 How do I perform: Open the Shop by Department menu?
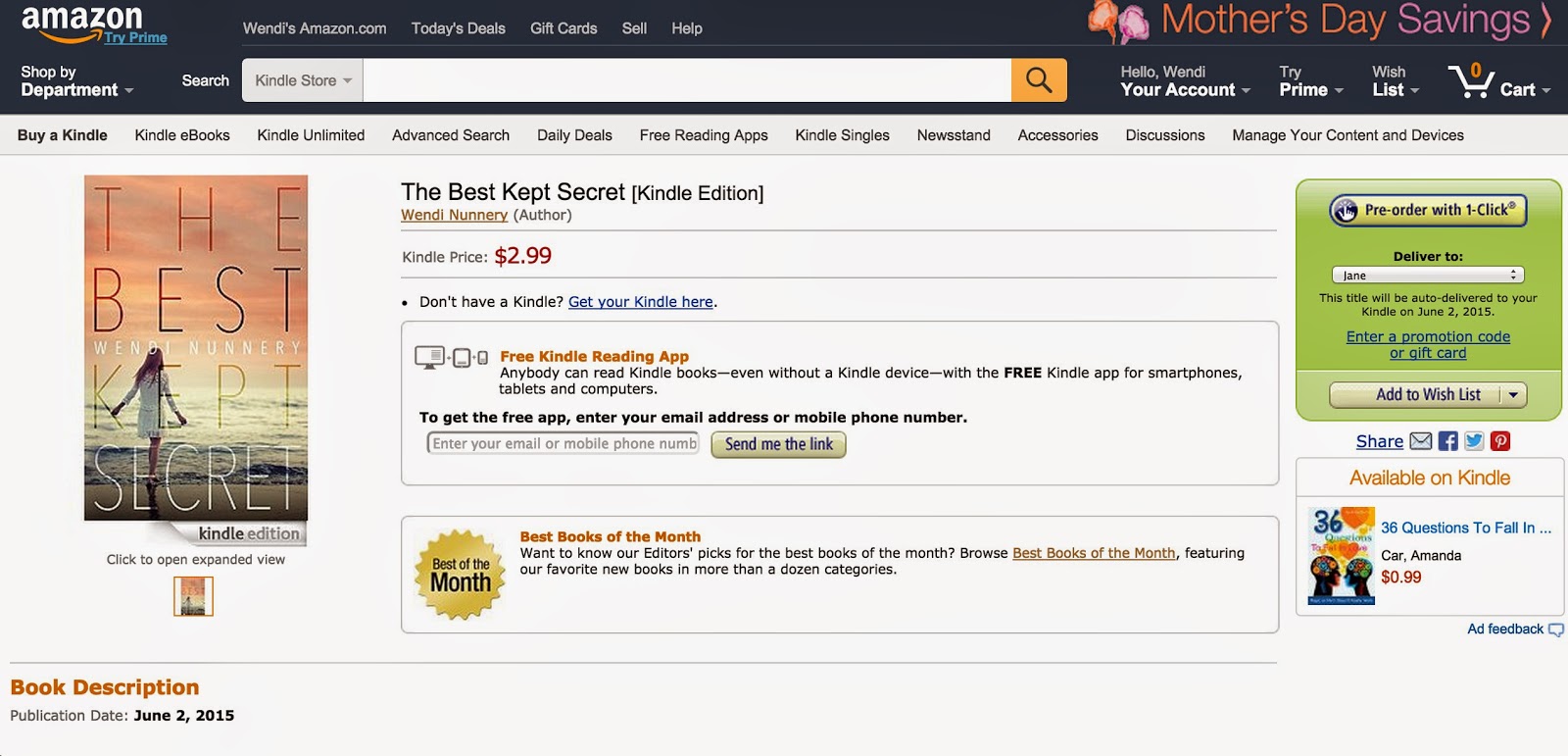(76, 80)
